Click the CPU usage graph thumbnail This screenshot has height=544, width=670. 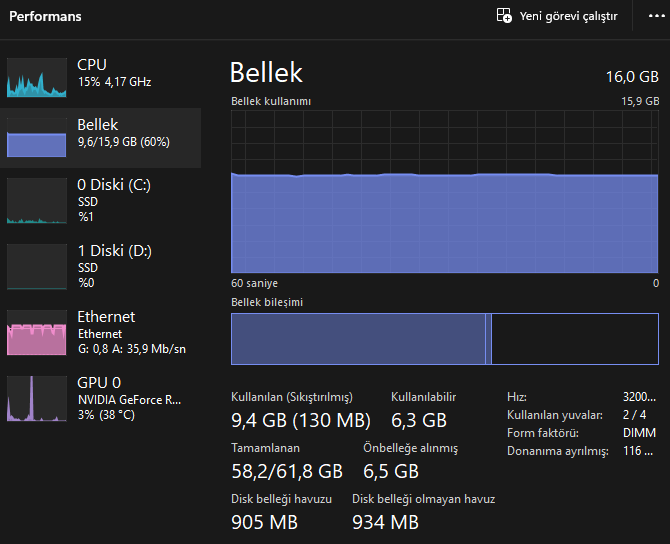click(x=37, y=77)
